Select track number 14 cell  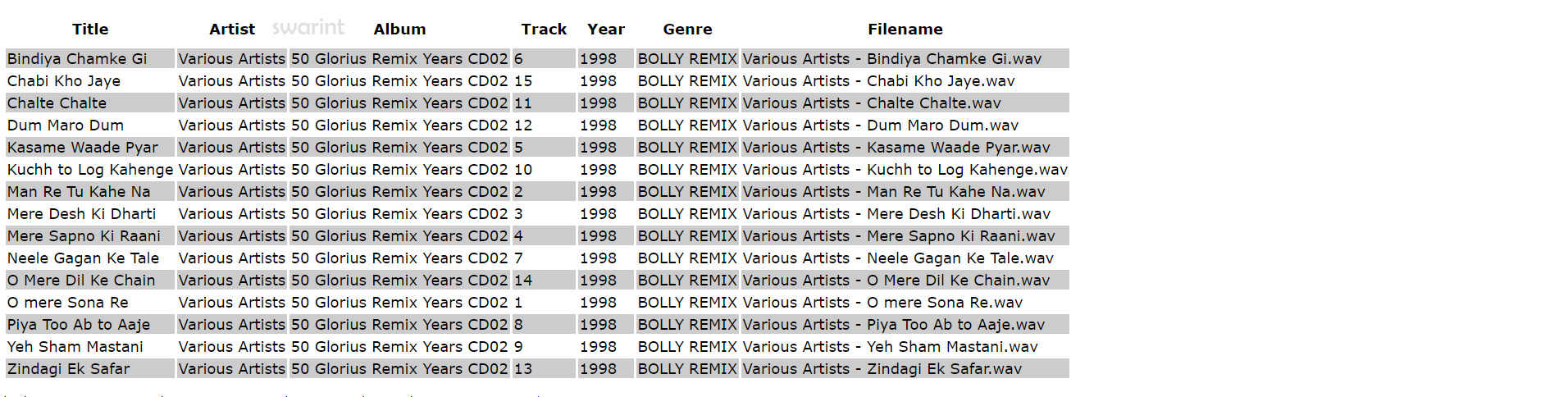click(x=523, y=281)
